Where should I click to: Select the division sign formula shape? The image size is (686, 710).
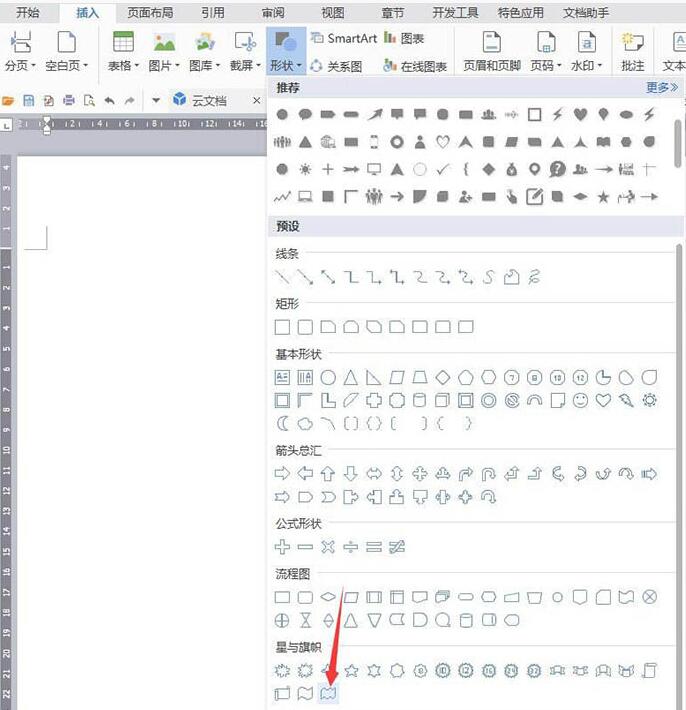point(350,547)
